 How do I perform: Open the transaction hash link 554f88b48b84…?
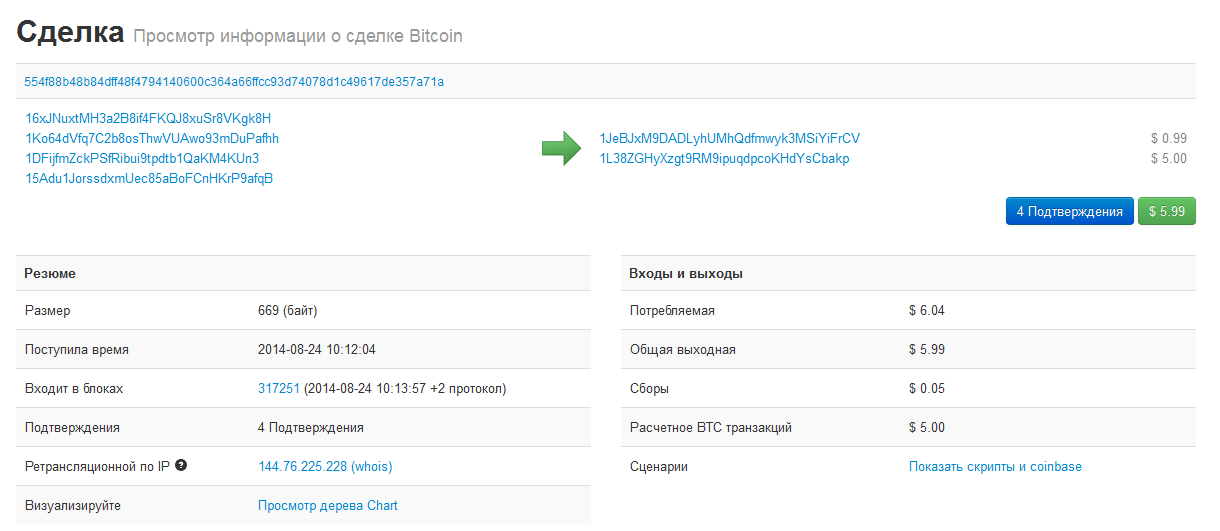[234, 82]
